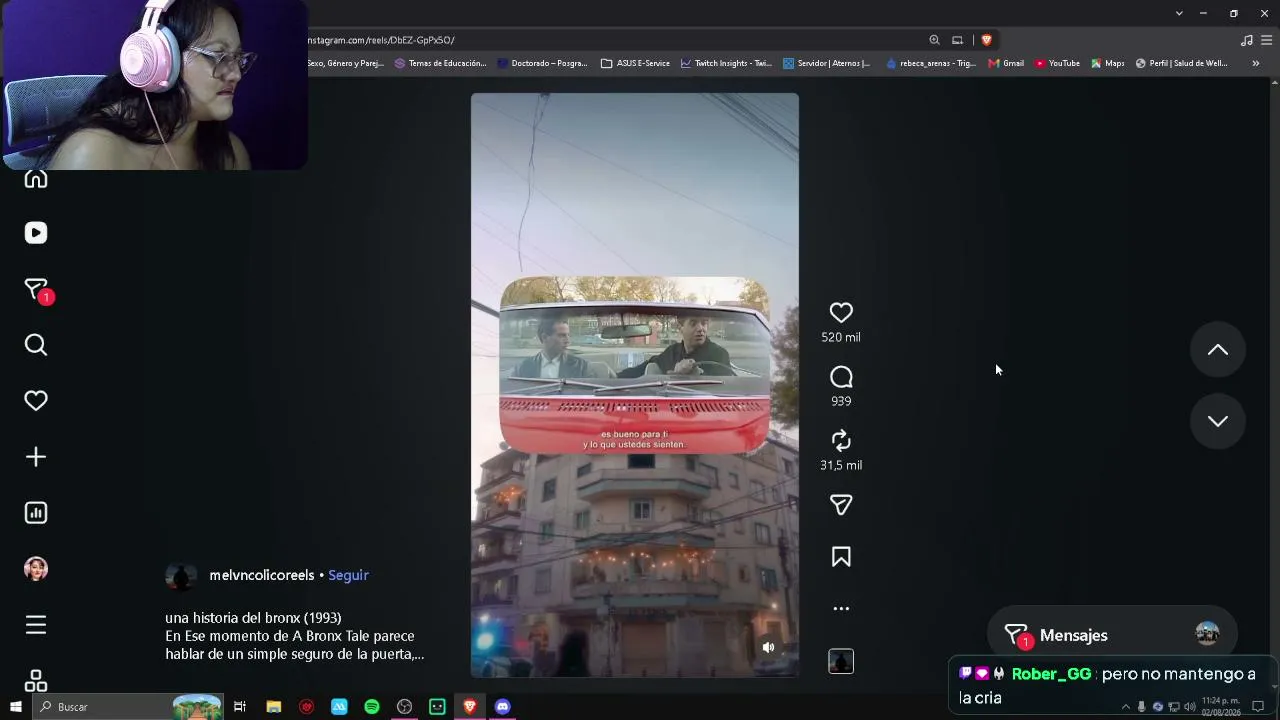
Task: Open Gmail bookmark
Action: [x=1006, y=63]
